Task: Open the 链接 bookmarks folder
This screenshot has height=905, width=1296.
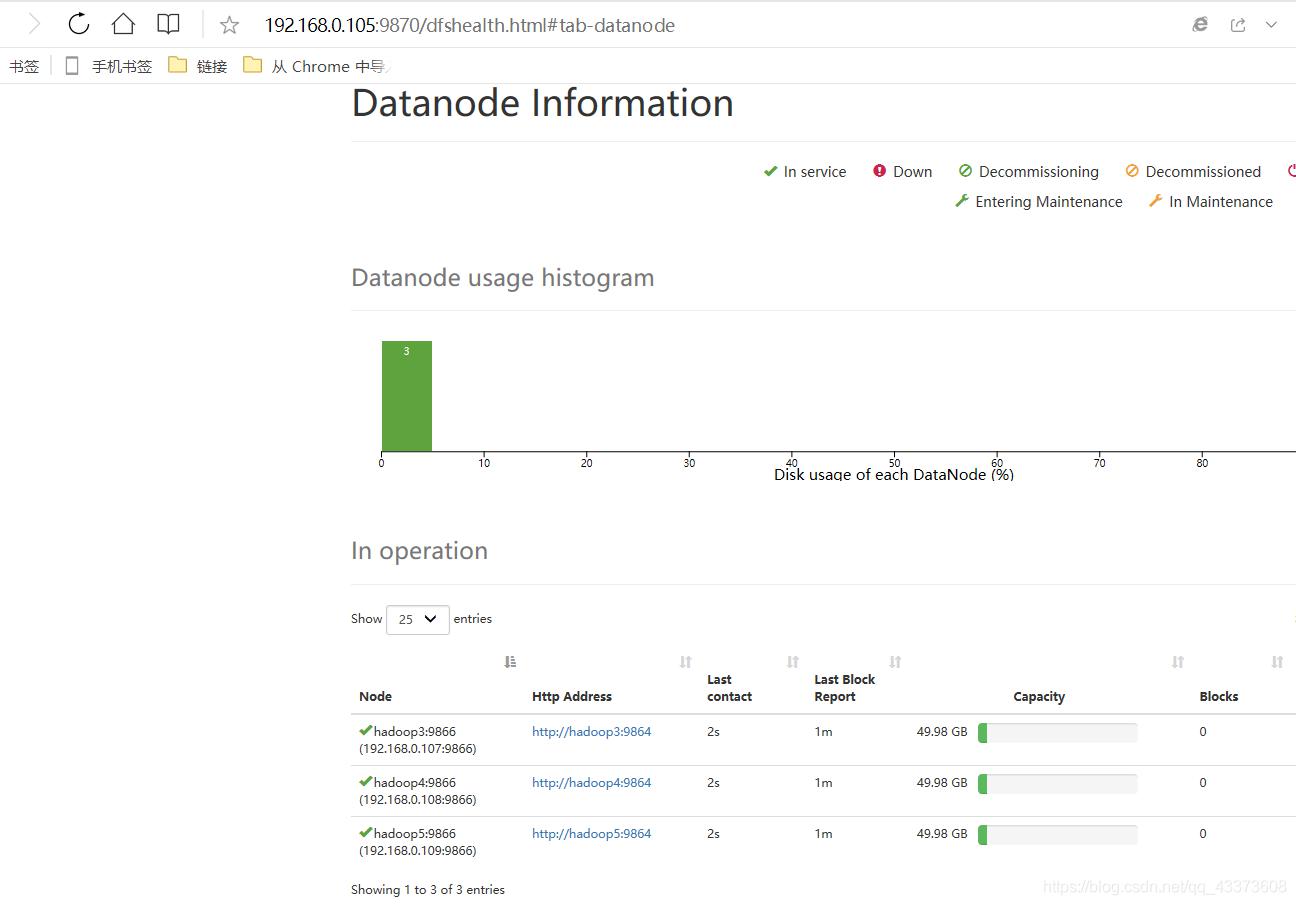Action: (198, 66)
